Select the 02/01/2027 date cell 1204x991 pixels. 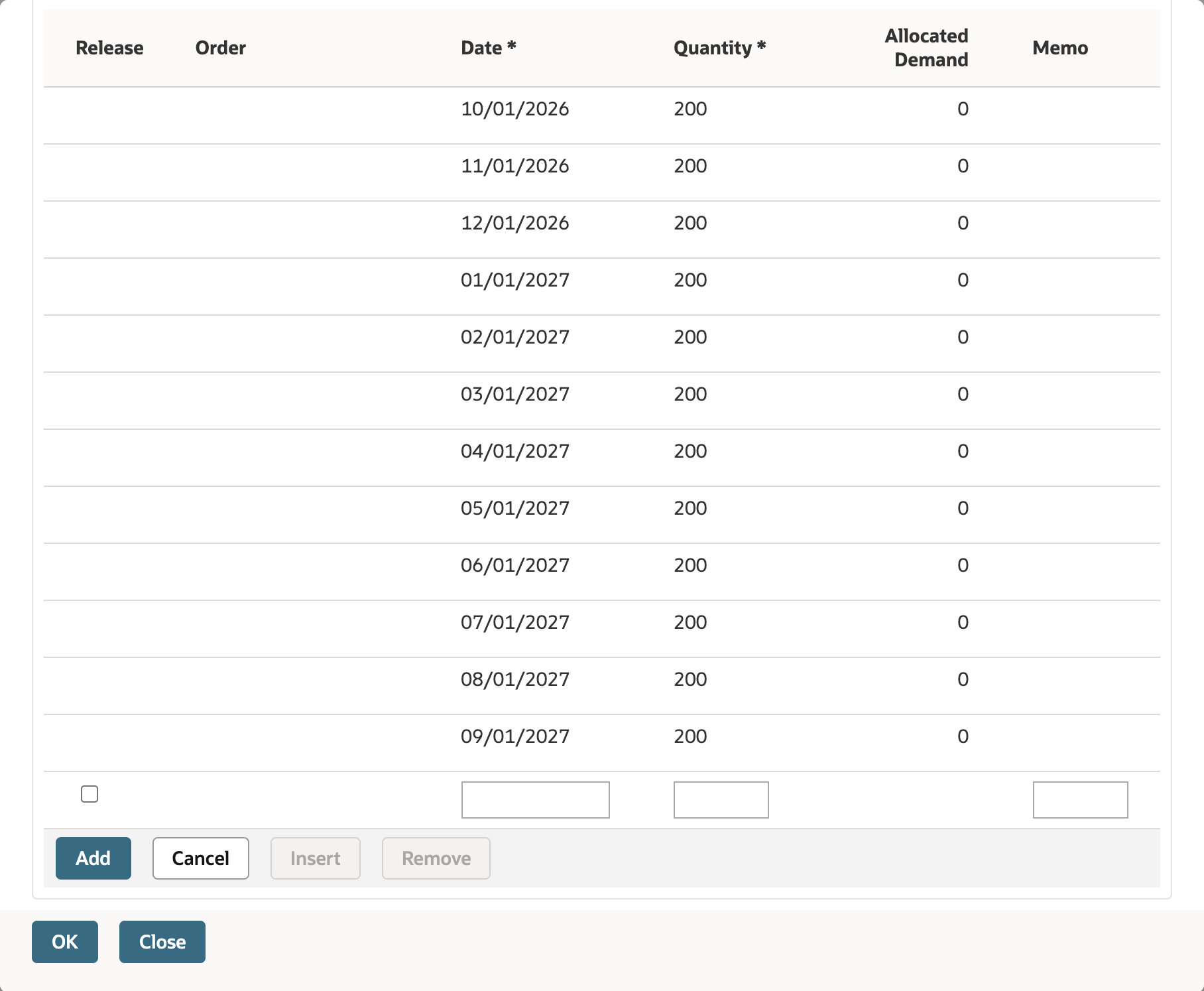tap(515, 337)
